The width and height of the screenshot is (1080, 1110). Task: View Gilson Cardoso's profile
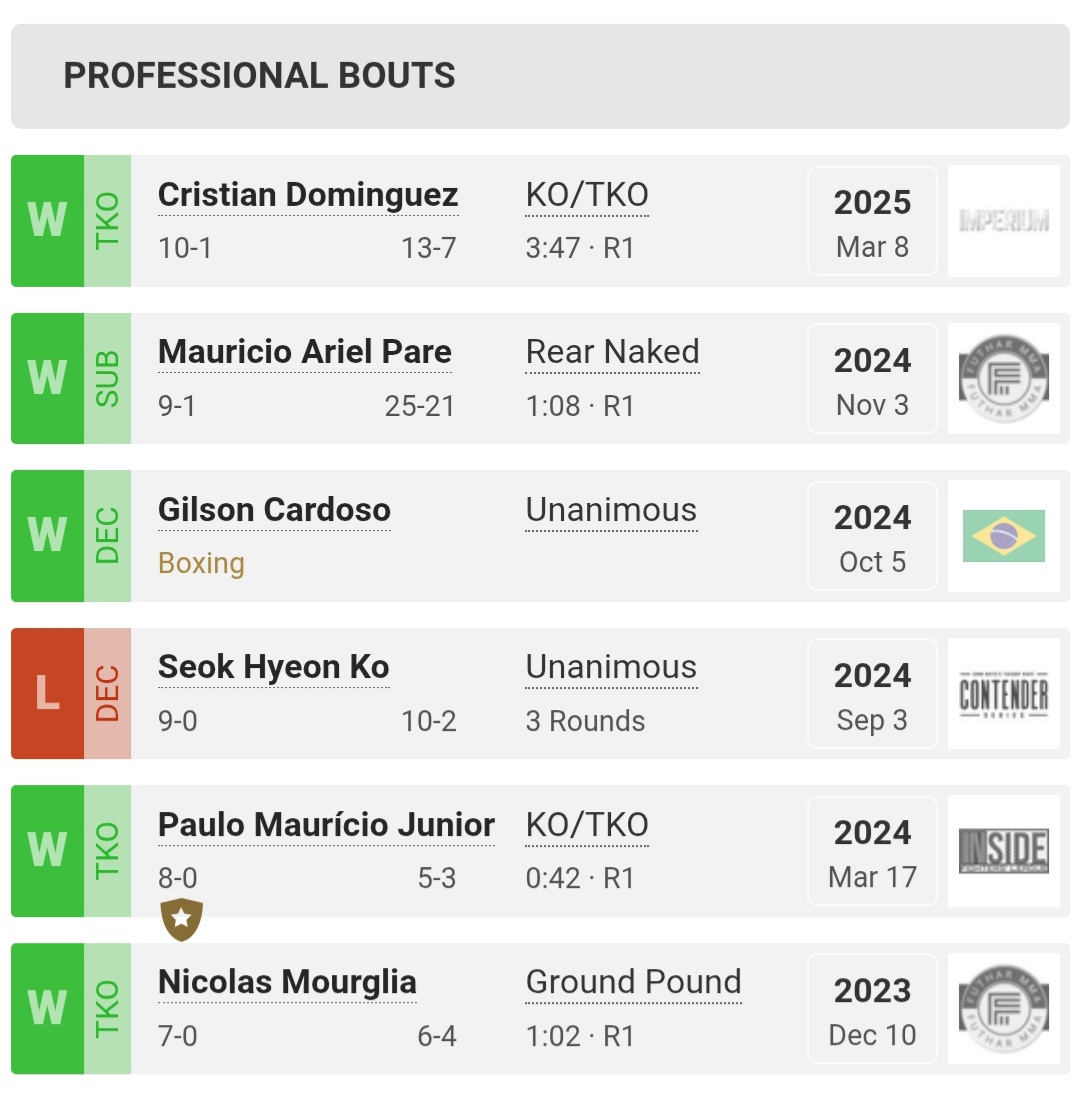tap(274, 510)
